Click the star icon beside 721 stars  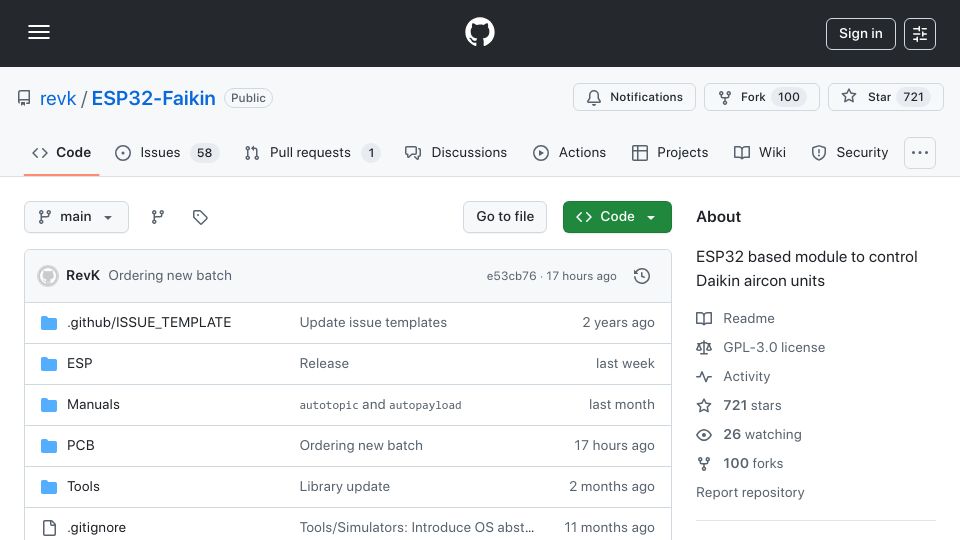point(704,405)
